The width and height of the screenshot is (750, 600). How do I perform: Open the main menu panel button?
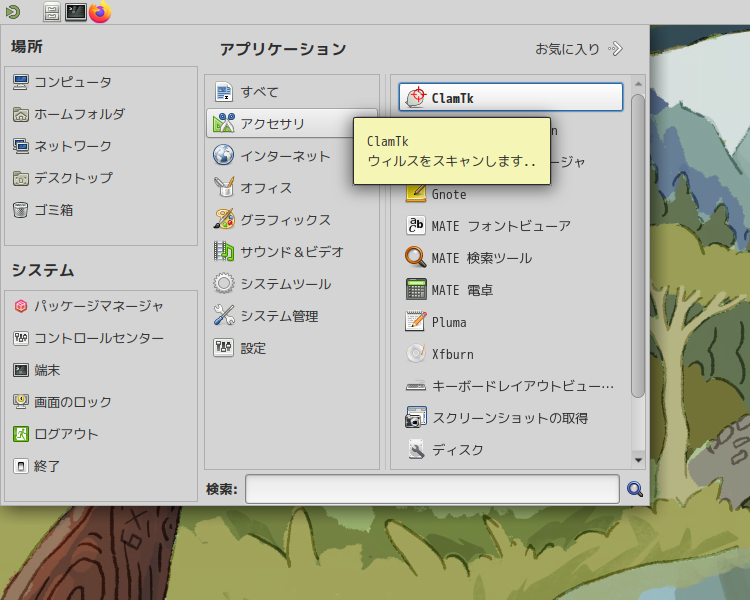(13, 11)
